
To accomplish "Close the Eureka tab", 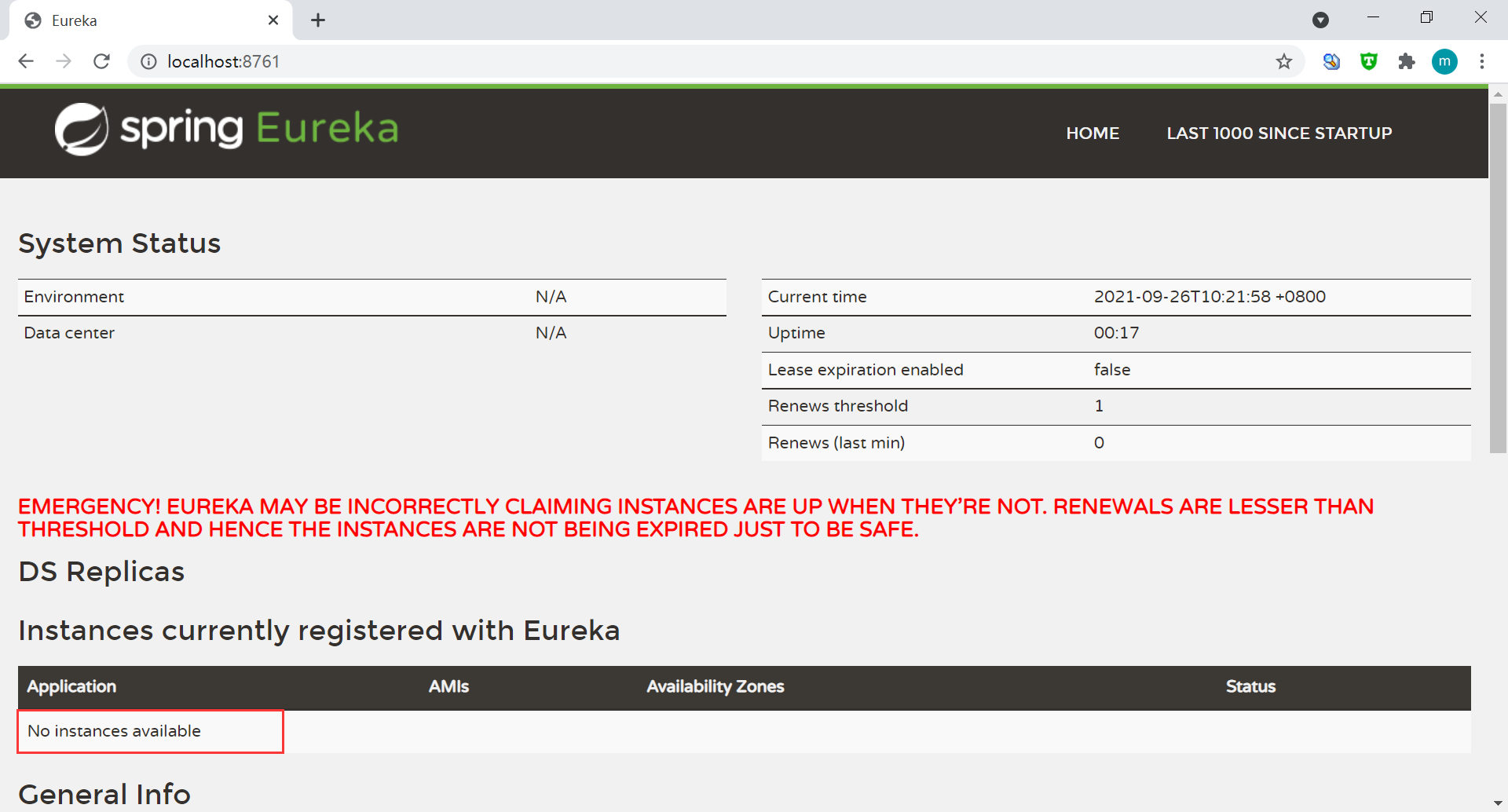I will point(273,20).
